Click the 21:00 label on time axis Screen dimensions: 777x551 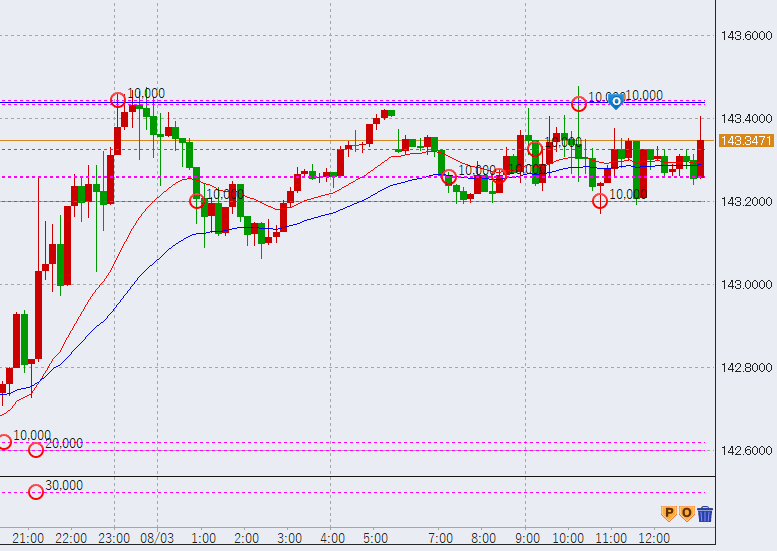point(28,538)
